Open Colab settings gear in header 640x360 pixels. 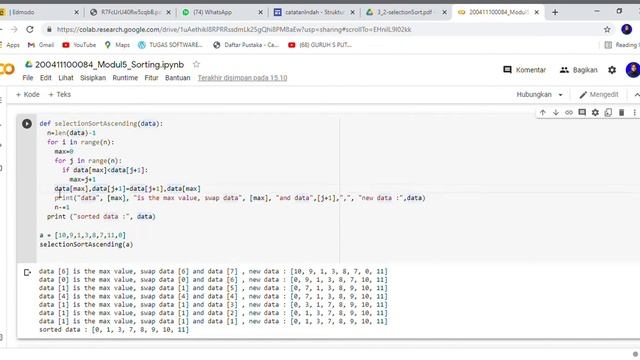pos(612,70)
